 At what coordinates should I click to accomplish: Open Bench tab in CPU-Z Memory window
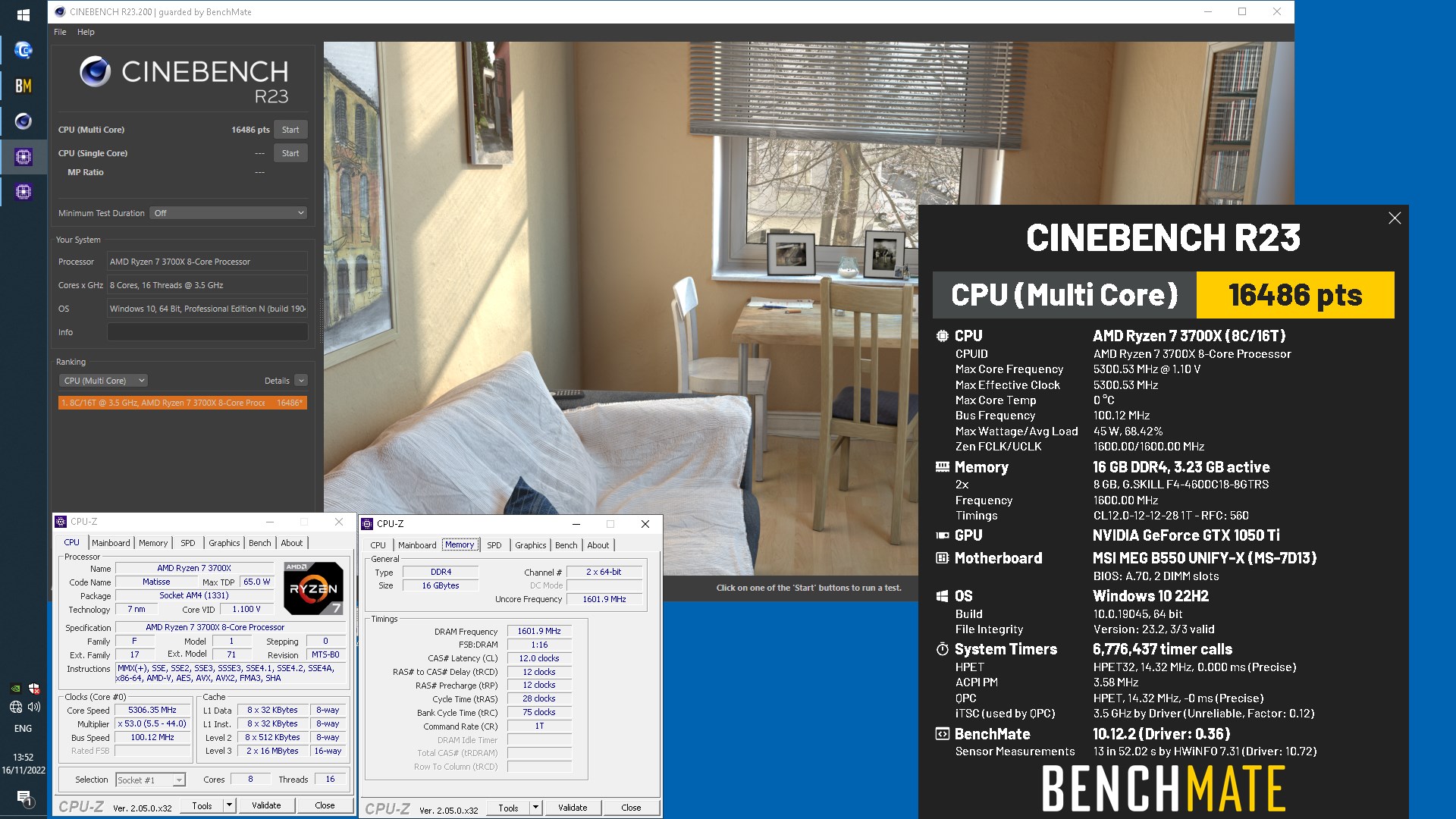pos(566,545)
